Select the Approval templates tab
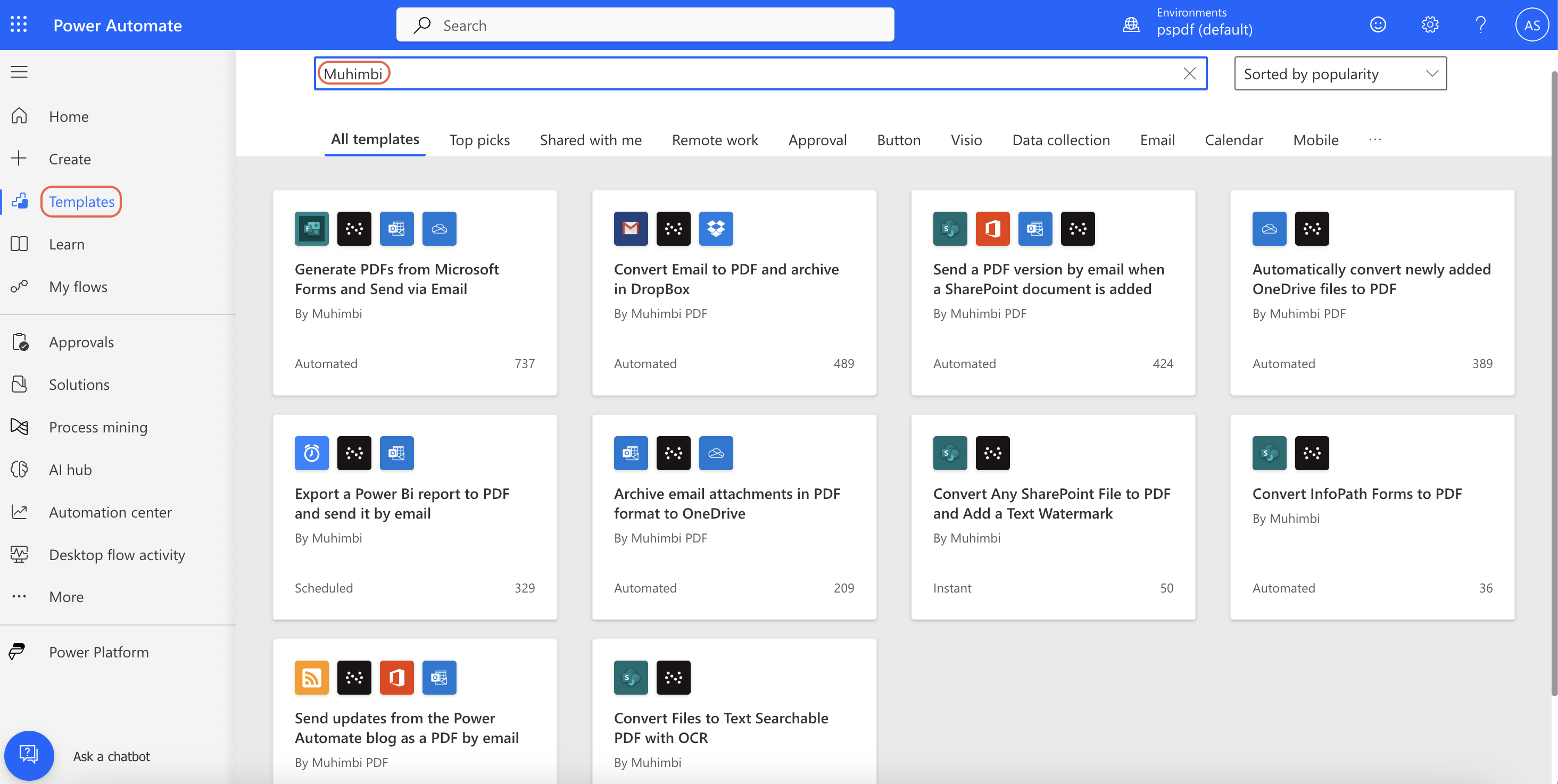The width and height of the screenshot is (1558, 784). pos(817,140)
